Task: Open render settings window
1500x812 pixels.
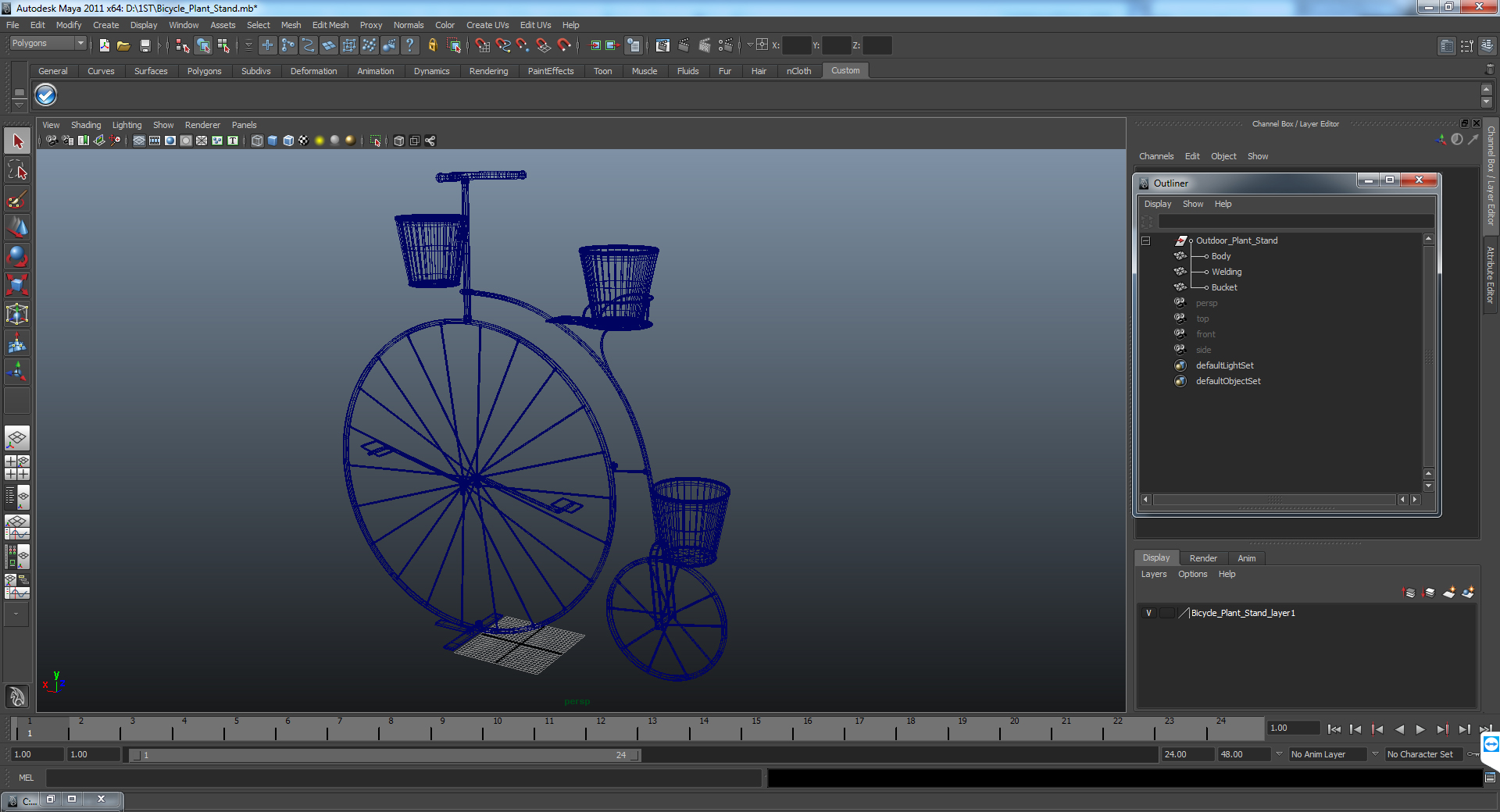Action: 726,45
